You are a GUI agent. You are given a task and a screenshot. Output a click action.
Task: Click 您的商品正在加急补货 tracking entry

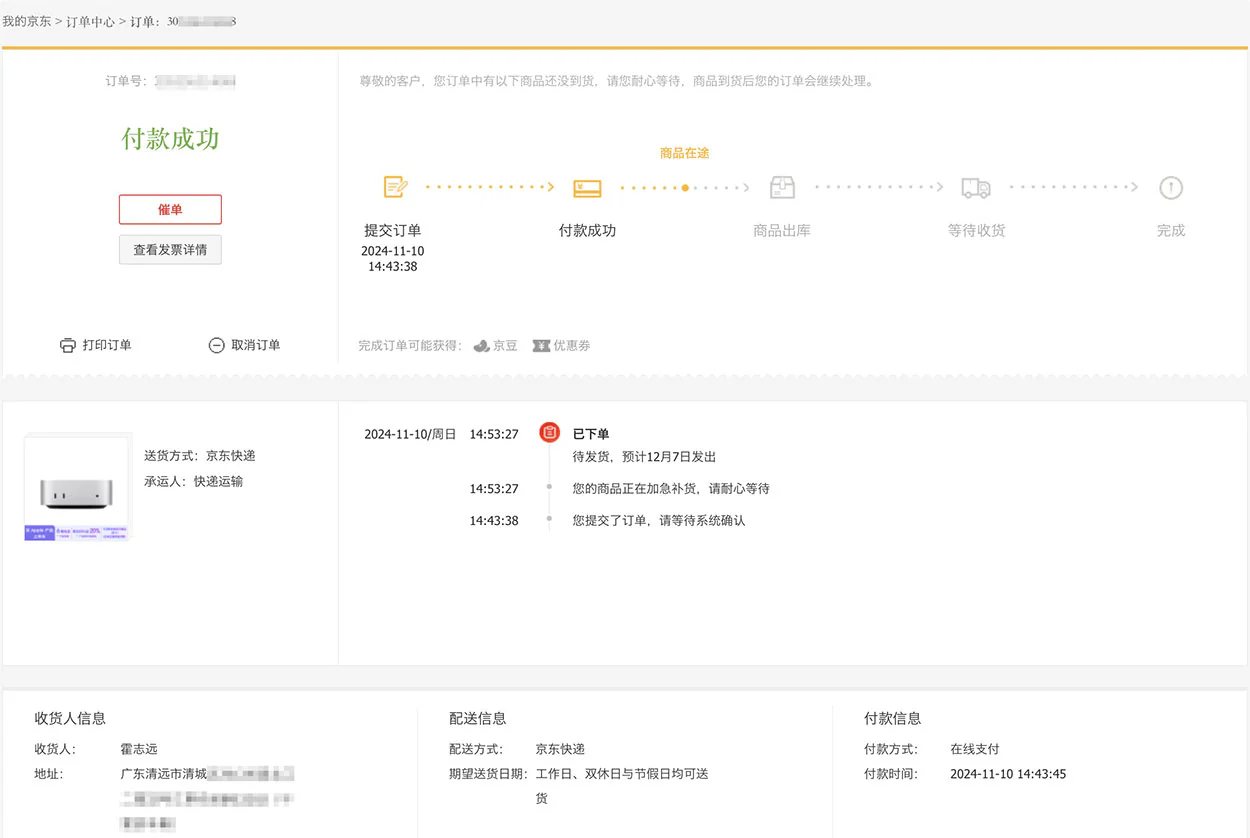(x=671, y=489)
